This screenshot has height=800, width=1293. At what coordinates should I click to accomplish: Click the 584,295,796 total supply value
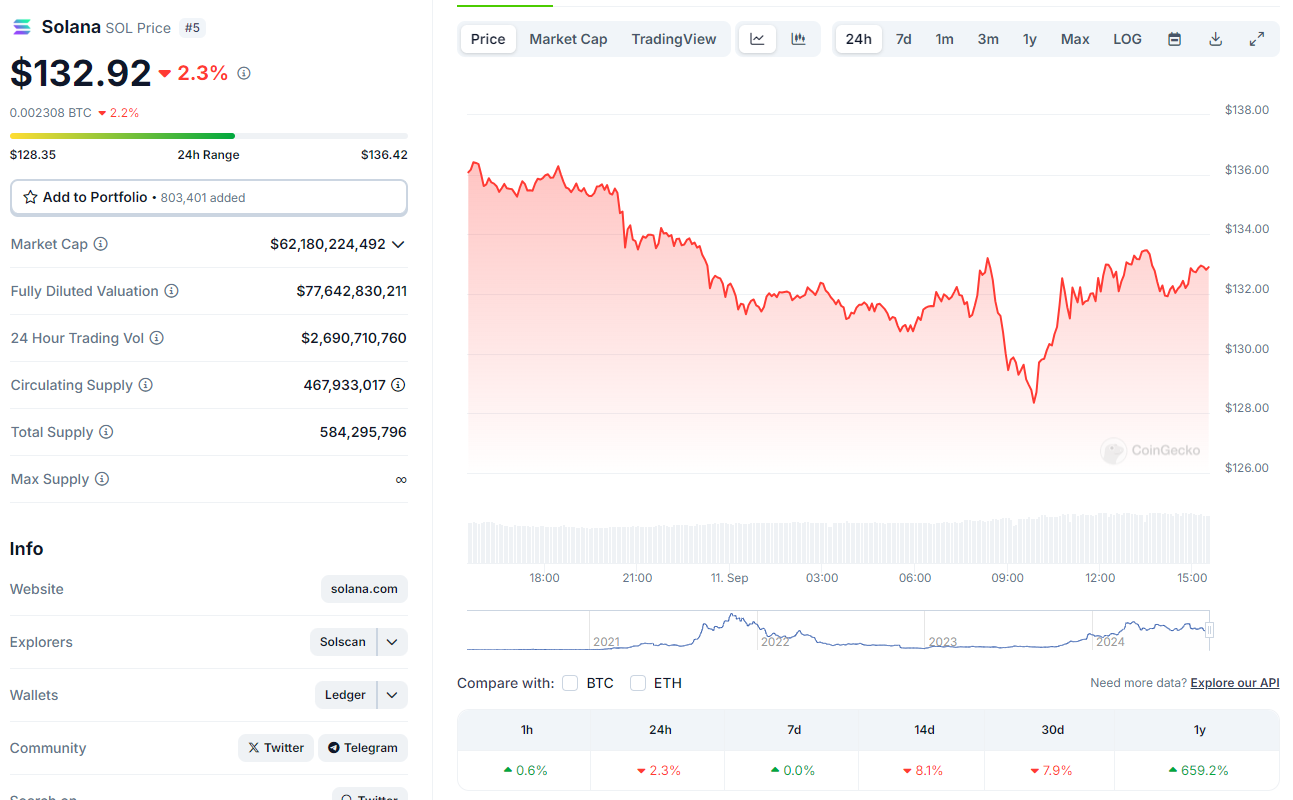click(363, 432)
